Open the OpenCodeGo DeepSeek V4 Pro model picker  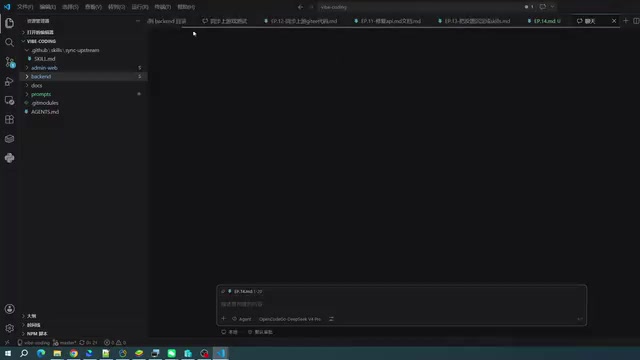[x=290, y=319]
